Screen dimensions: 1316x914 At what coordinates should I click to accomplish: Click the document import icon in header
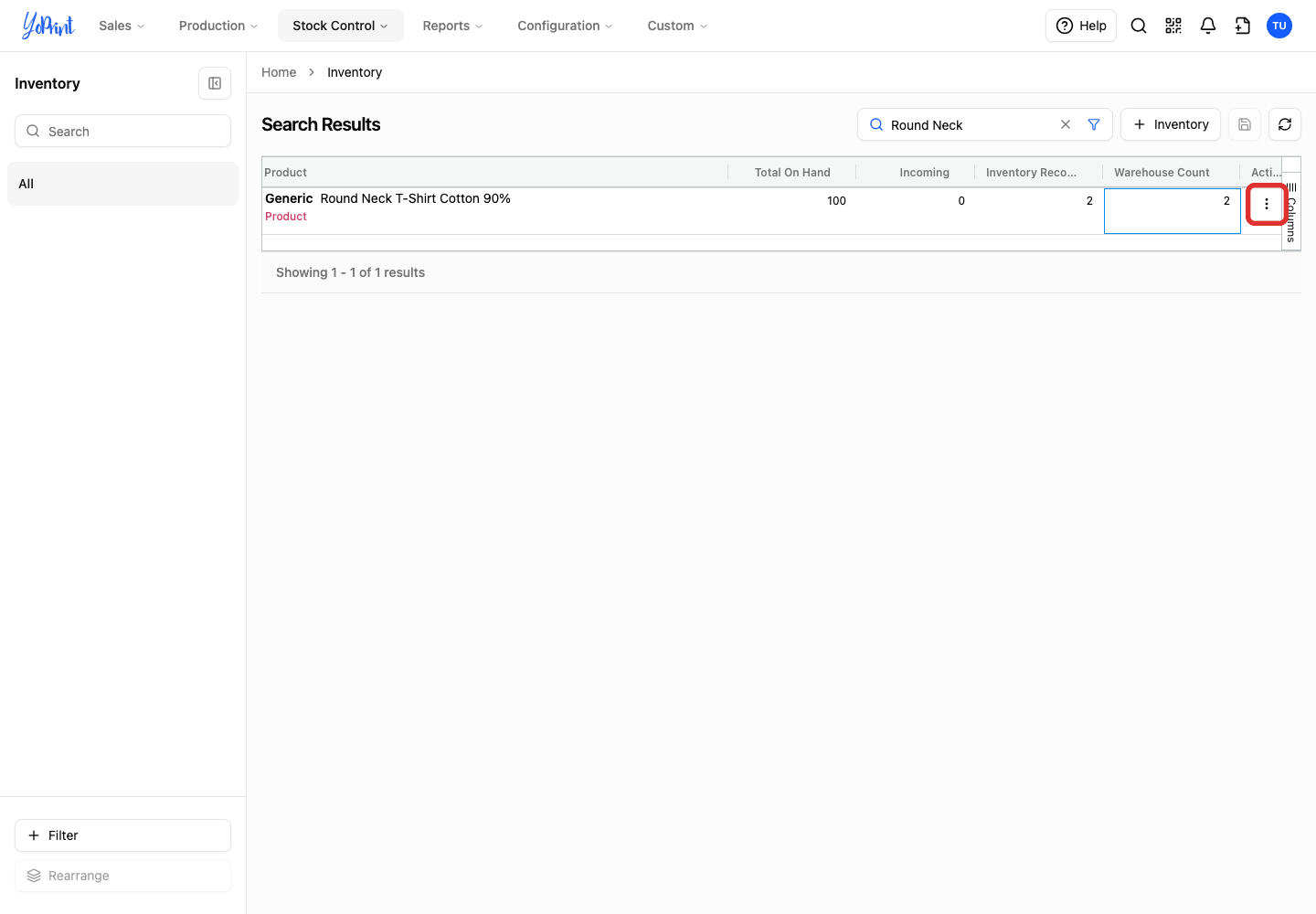[x=1243, y=26]
